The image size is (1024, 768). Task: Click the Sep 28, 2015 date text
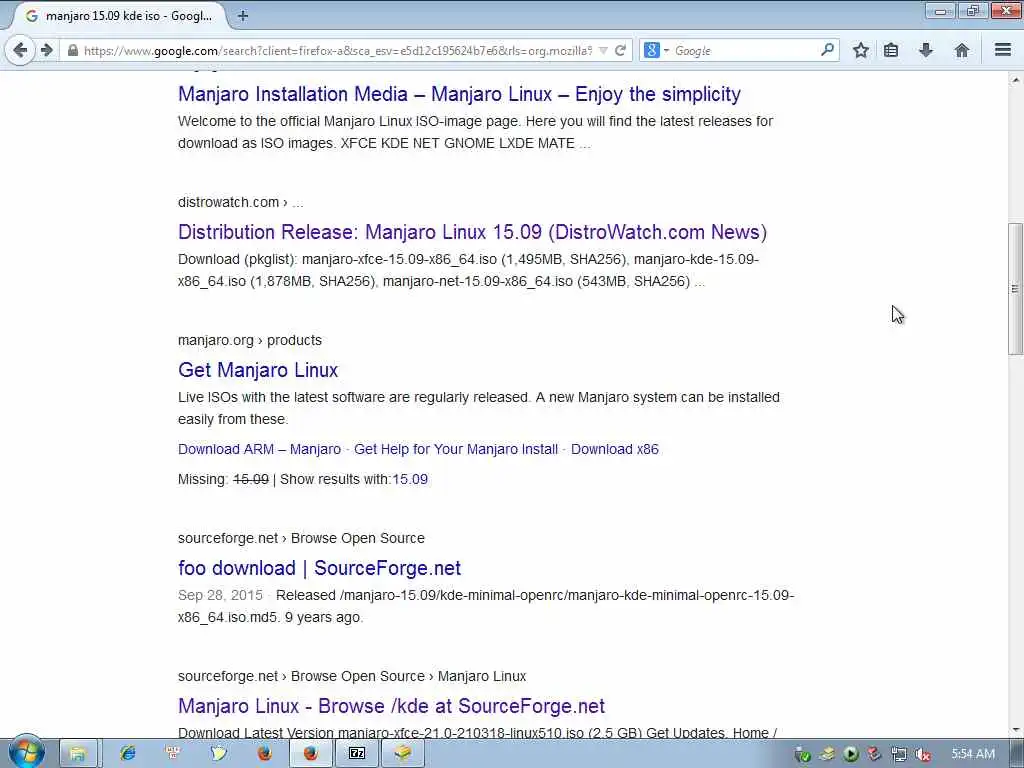pos(220,596)
